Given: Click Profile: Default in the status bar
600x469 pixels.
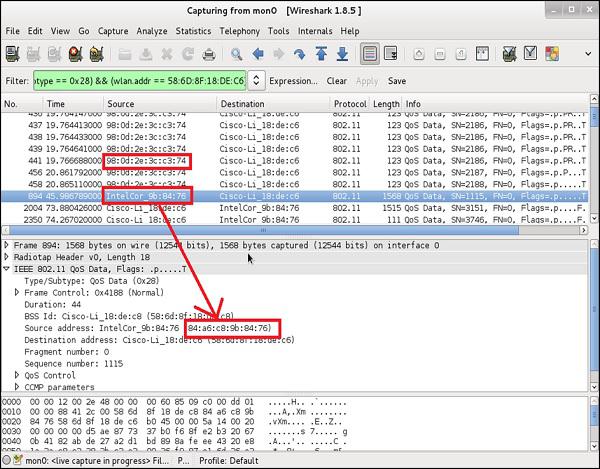Looking at the screenshot, I should [229, 461].
